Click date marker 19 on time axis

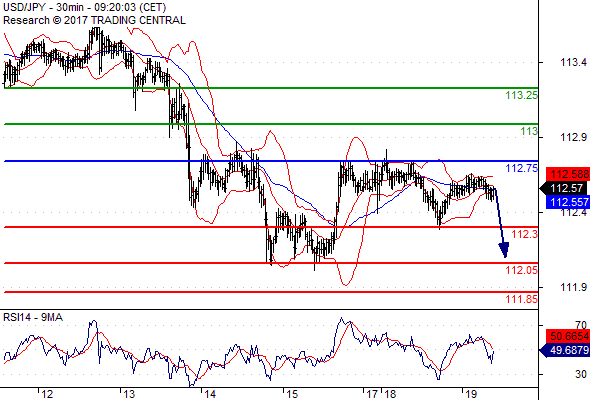[x=471, y=394]
